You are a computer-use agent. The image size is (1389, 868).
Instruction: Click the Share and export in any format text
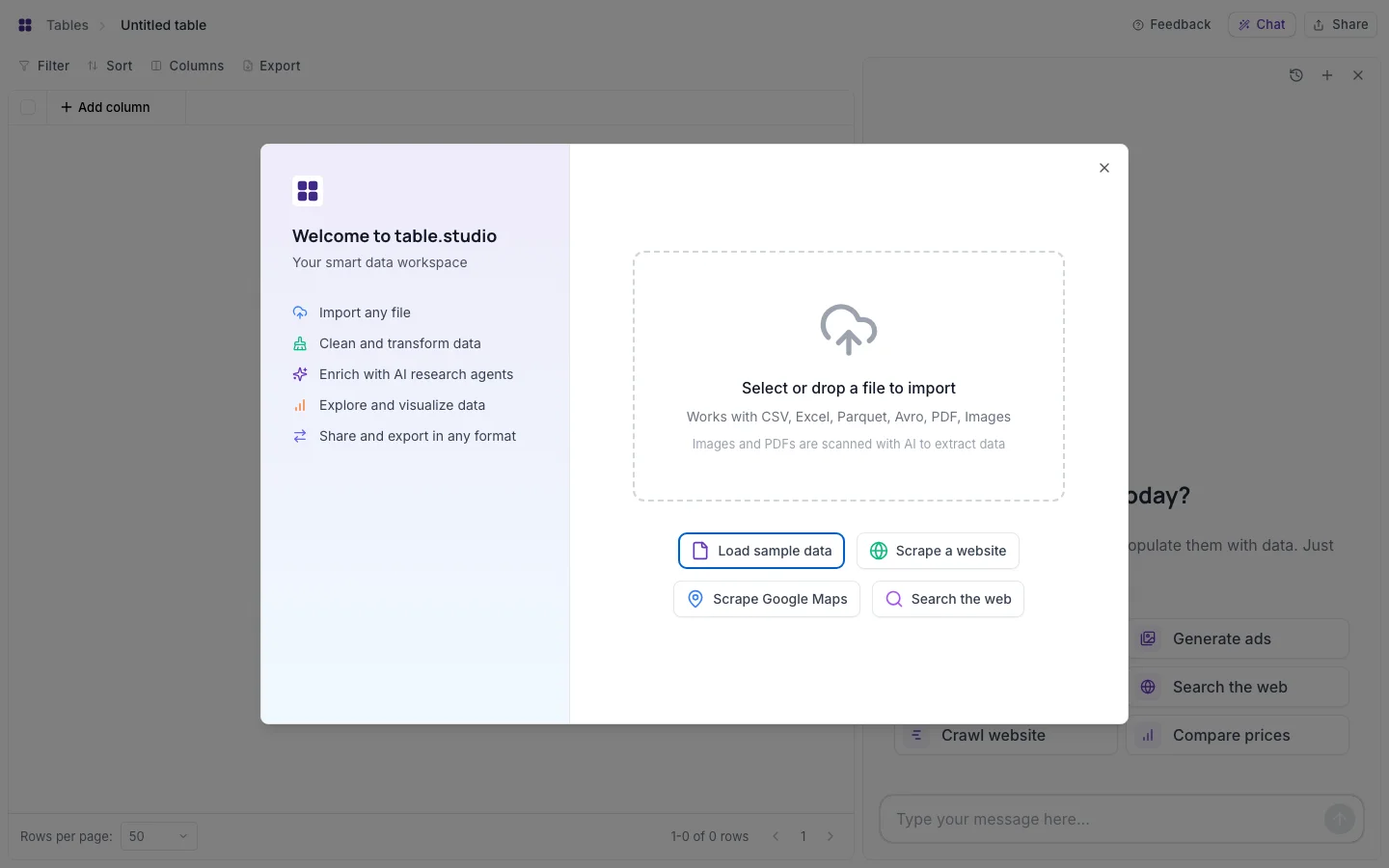pos(418,436)
